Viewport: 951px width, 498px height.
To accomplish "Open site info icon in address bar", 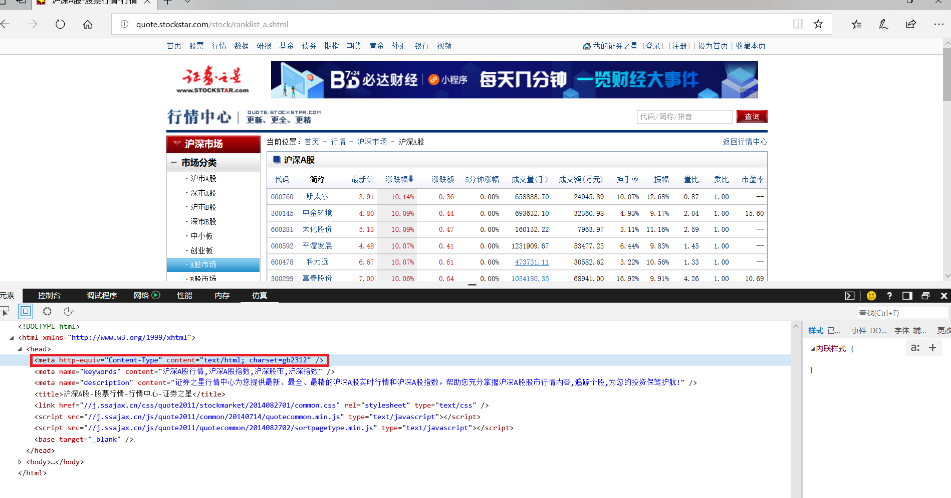I will [124, 24].
